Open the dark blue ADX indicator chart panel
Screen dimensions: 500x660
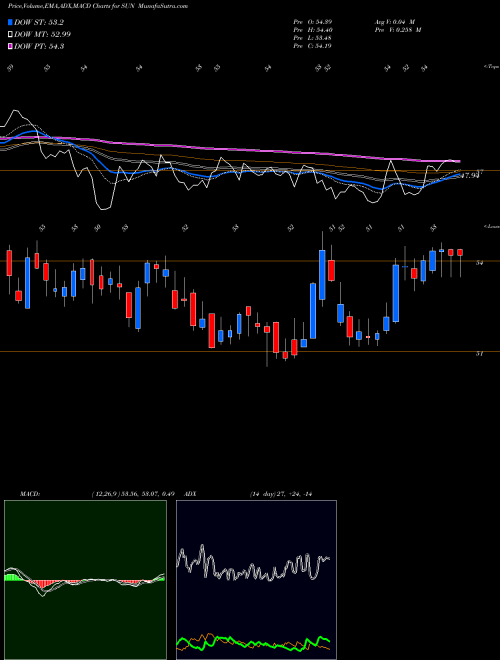point(256,580)
